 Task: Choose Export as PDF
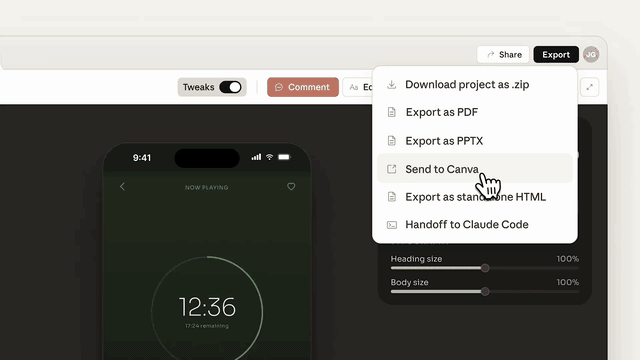[475, 112]
